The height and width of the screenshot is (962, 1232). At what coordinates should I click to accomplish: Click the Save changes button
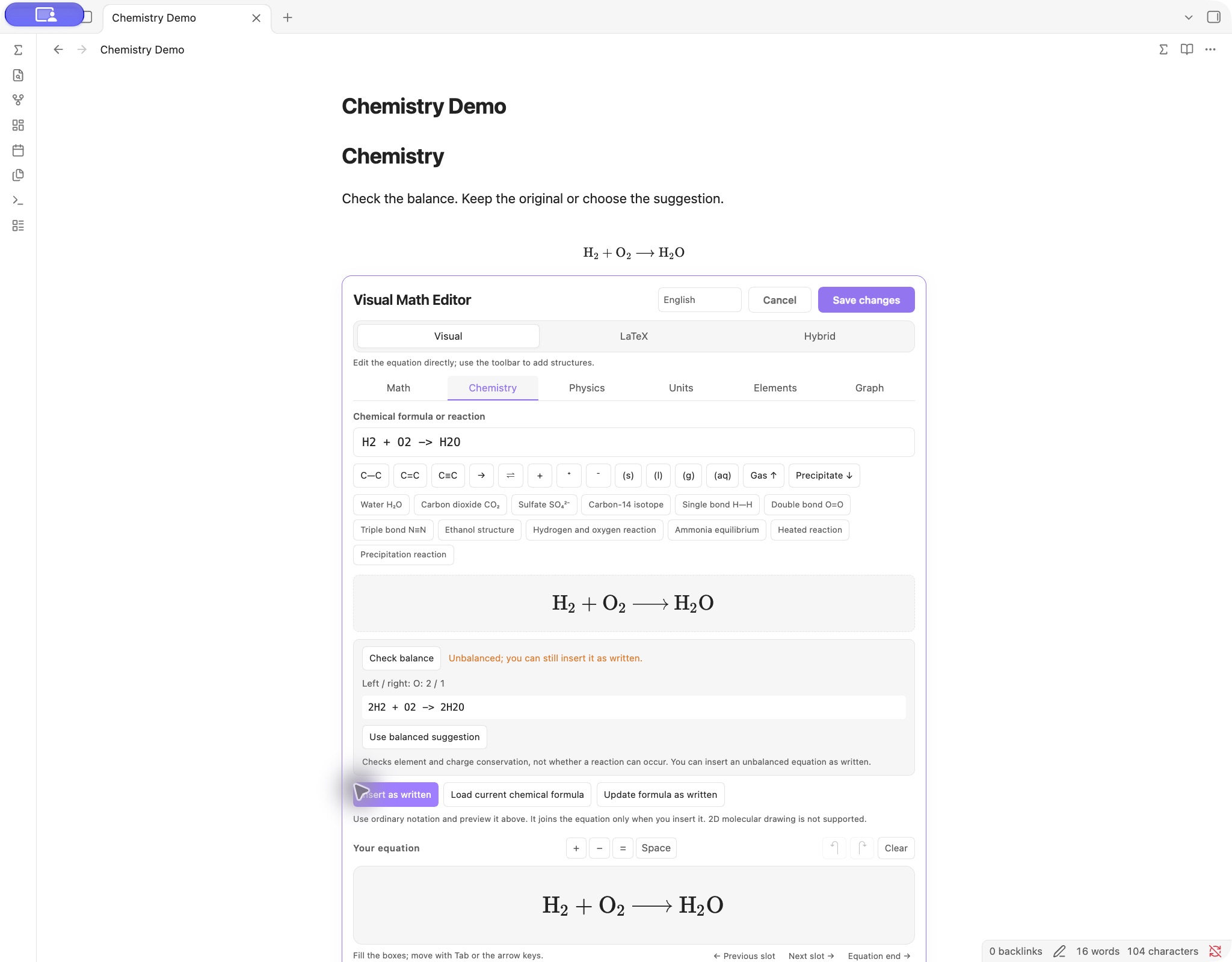coord(866,300)
